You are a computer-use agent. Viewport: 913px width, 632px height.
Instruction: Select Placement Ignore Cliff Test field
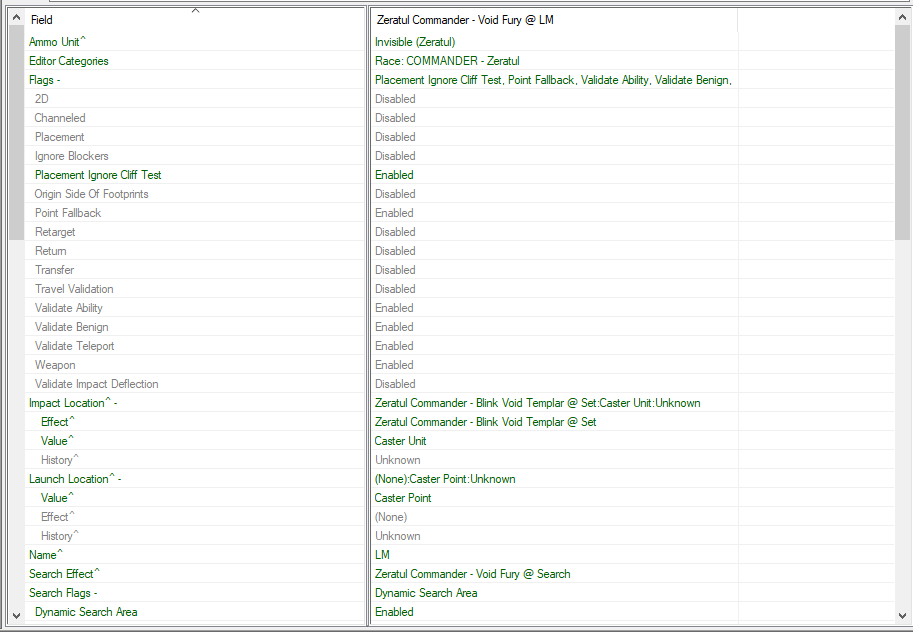click(x=194, y=175)
